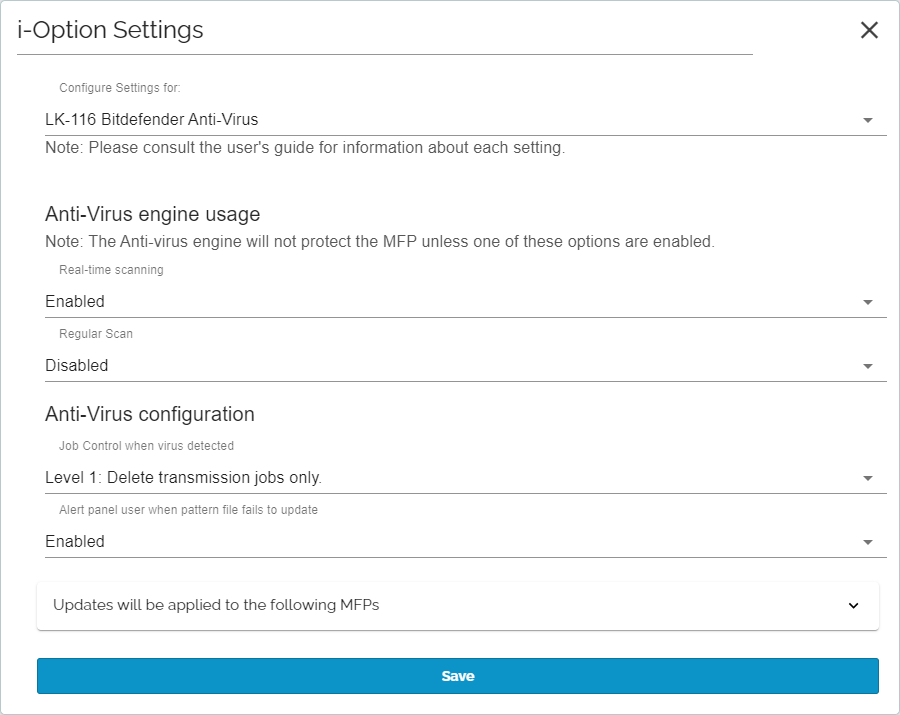Click the Disabled value under Regular Scan
Image resolution: width=900 pixels, height=715 pixels.
click(x=76, y=366)
